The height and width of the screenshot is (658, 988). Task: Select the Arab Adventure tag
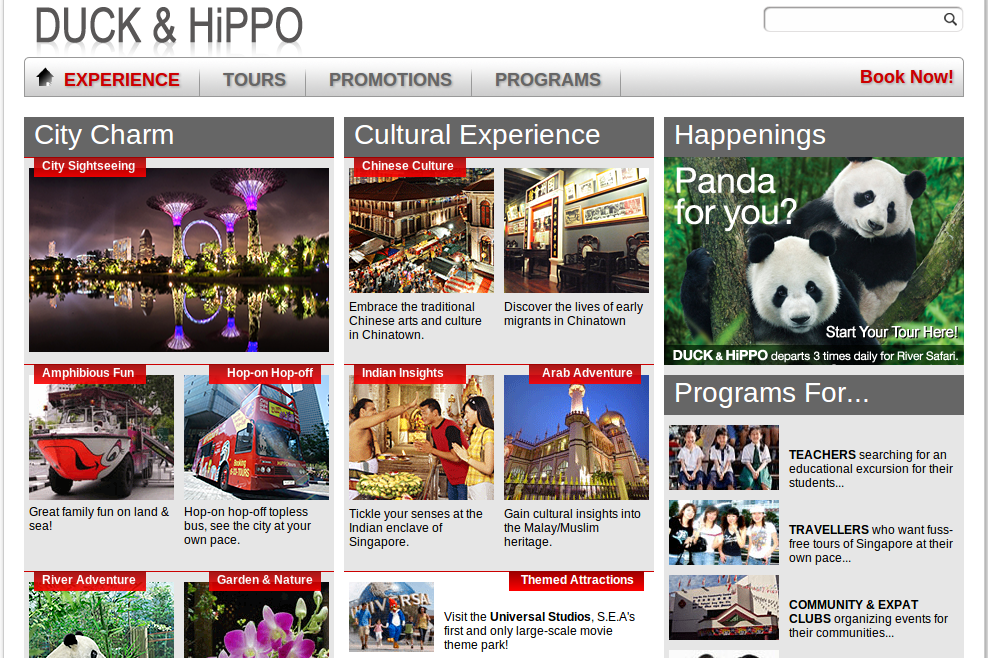[x=587, y=373]
